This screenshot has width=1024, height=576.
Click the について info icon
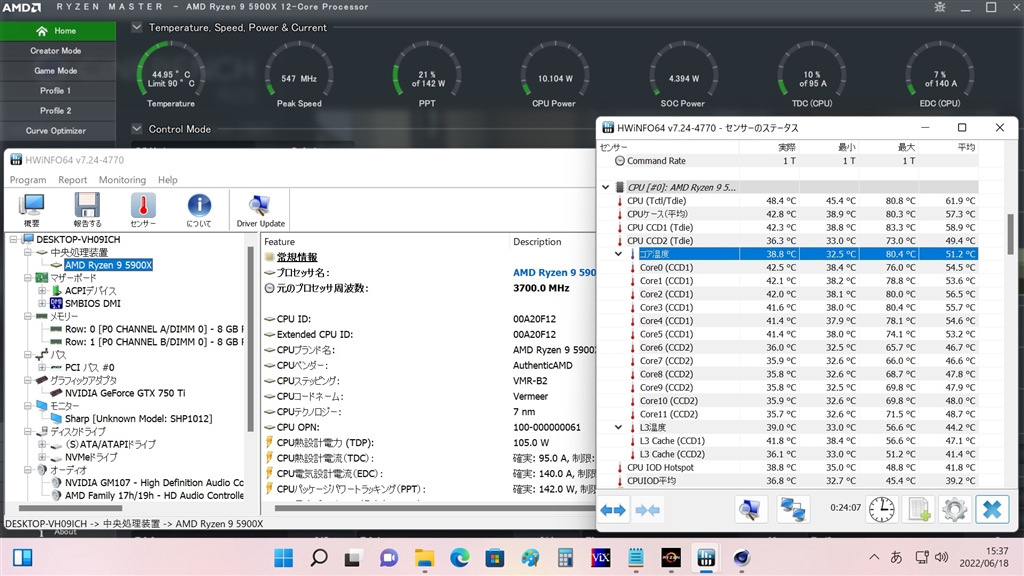click(x=199, y=210)
